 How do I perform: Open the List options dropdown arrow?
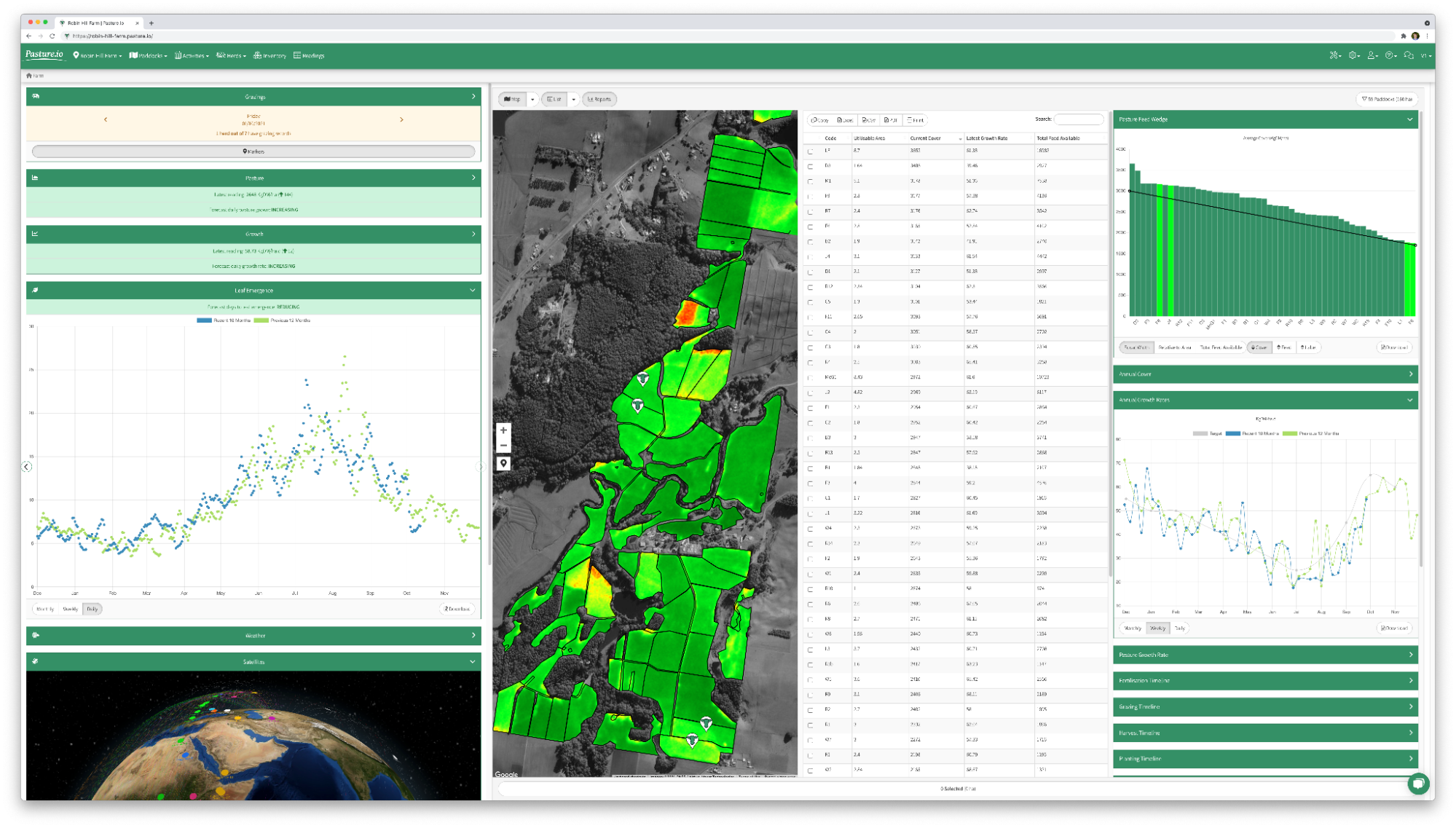click(573, 99)
